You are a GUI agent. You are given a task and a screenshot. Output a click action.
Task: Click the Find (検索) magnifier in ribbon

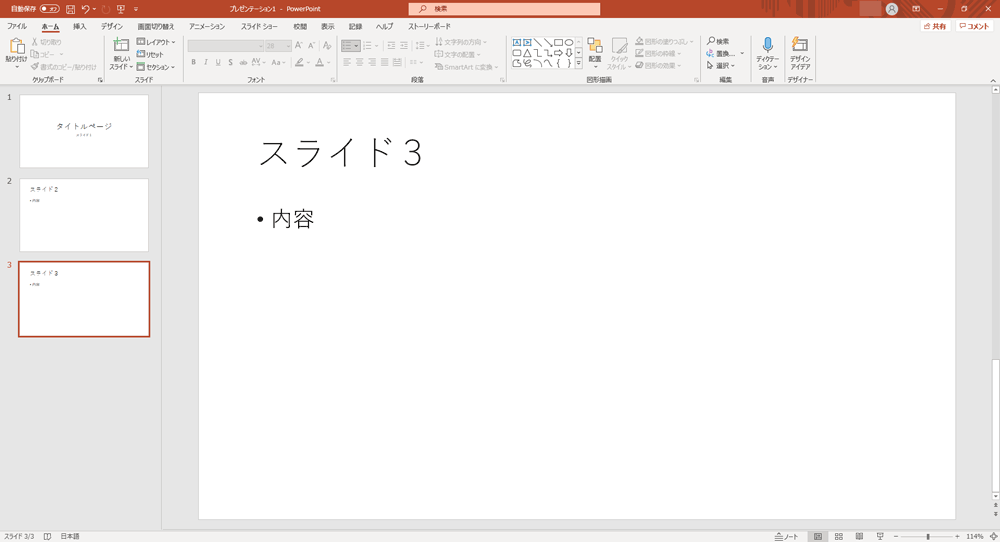717,41
